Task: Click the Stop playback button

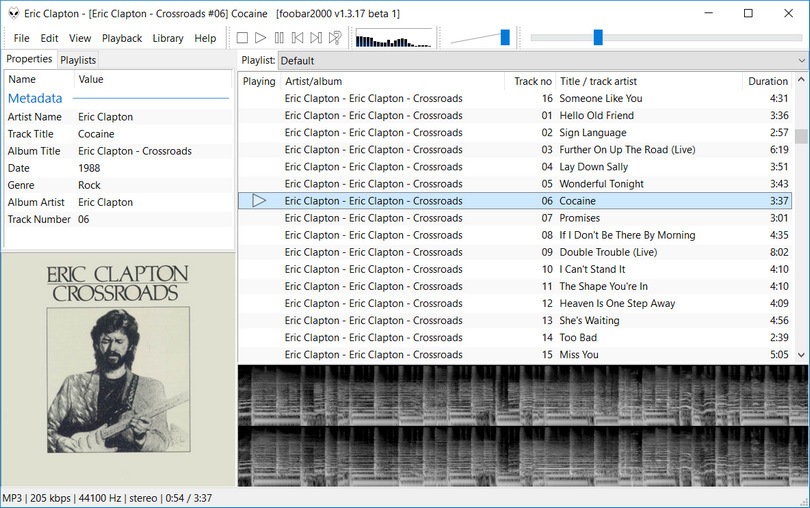Action: [242, 38]
